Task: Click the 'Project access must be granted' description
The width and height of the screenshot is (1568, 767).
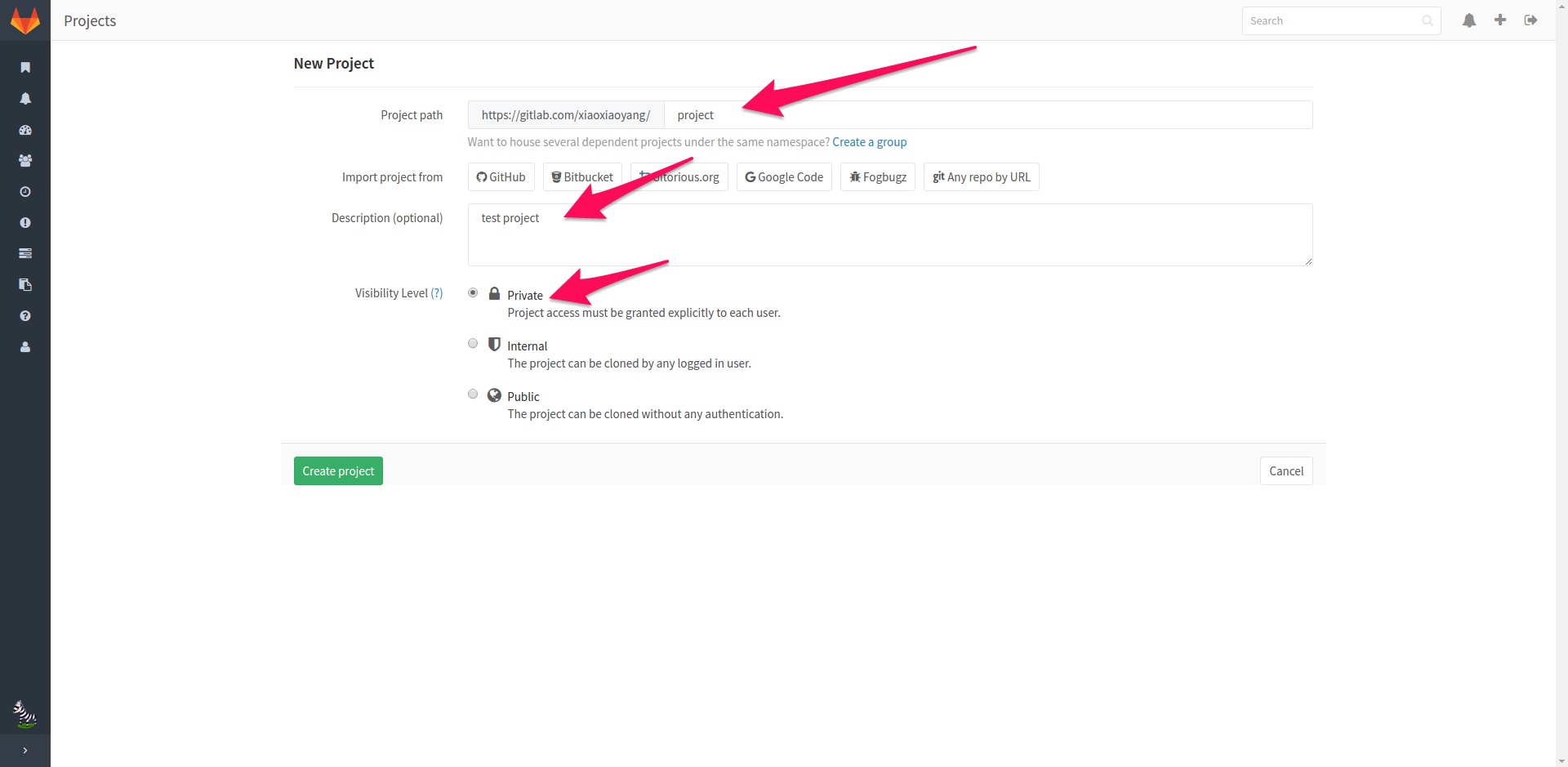Action: pos(644,313)
